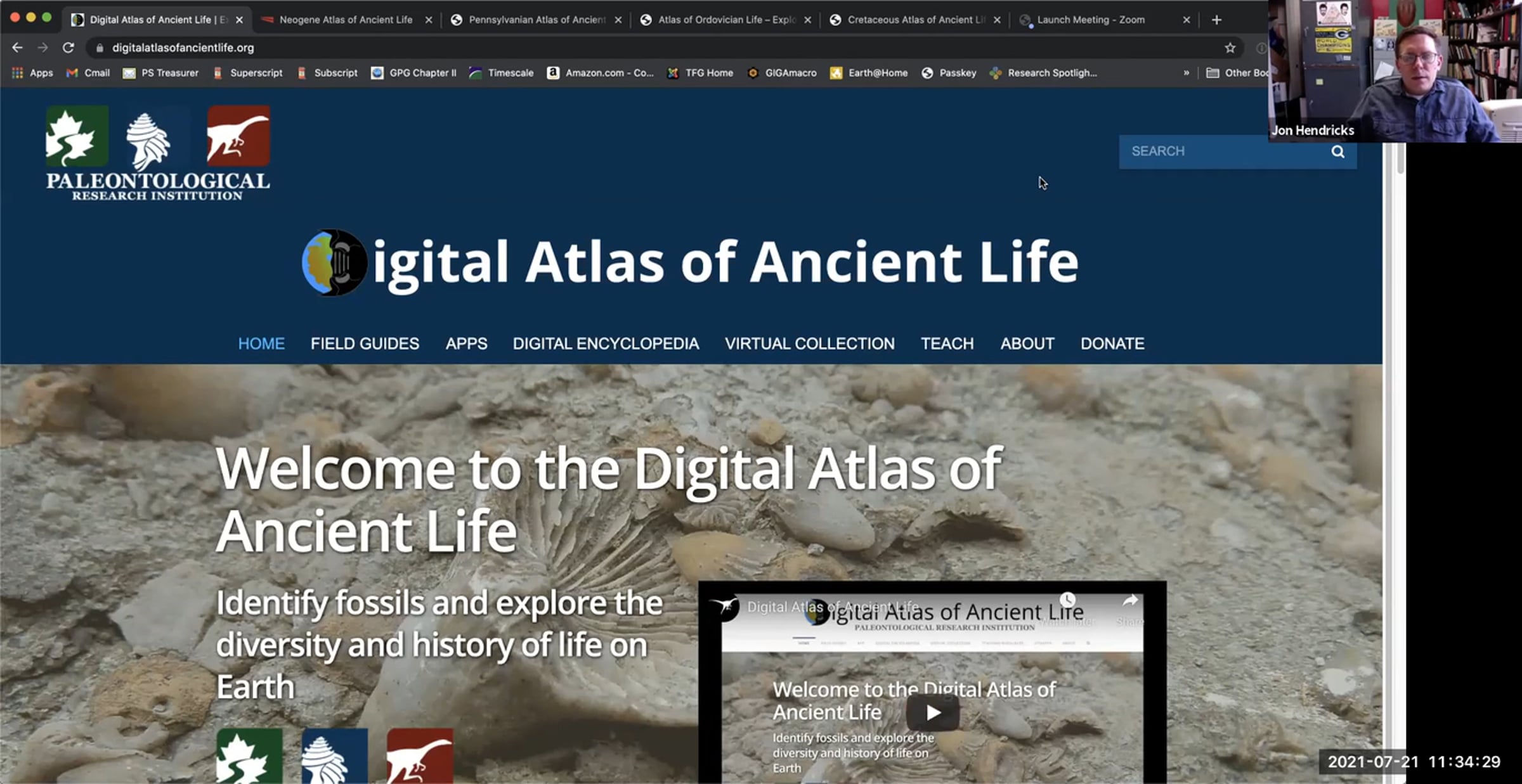This screenshot has height=784, width=1522.
Task: Click the red dinosaur logo in header
Action: click(238, 136)
